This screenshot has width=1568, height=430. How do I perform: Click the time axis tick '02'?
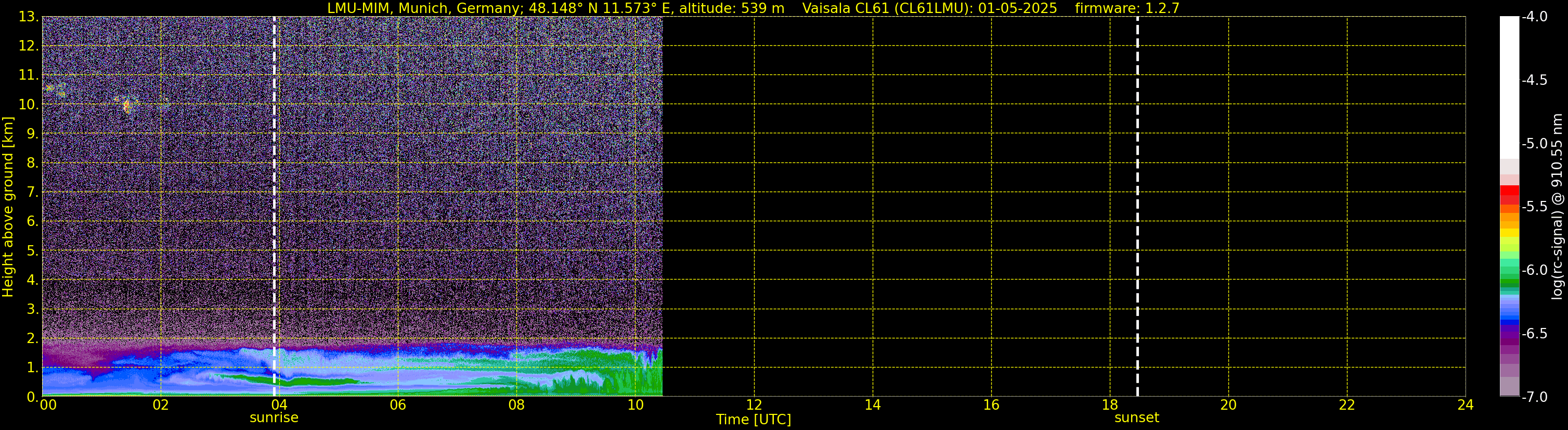tap(161, 405)
